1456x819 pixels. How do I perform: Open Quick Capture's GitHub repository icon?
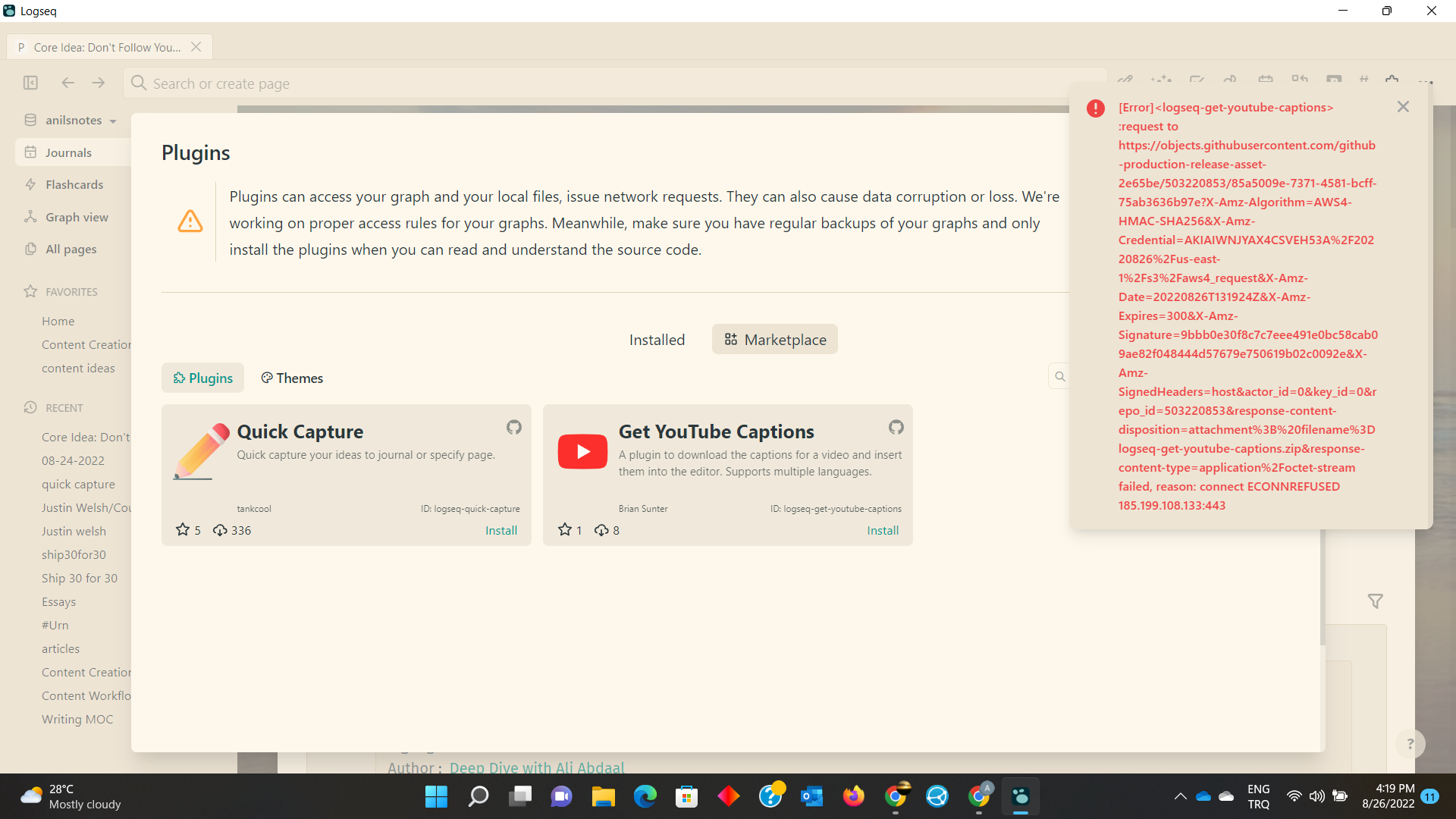[x=513, y=428]
